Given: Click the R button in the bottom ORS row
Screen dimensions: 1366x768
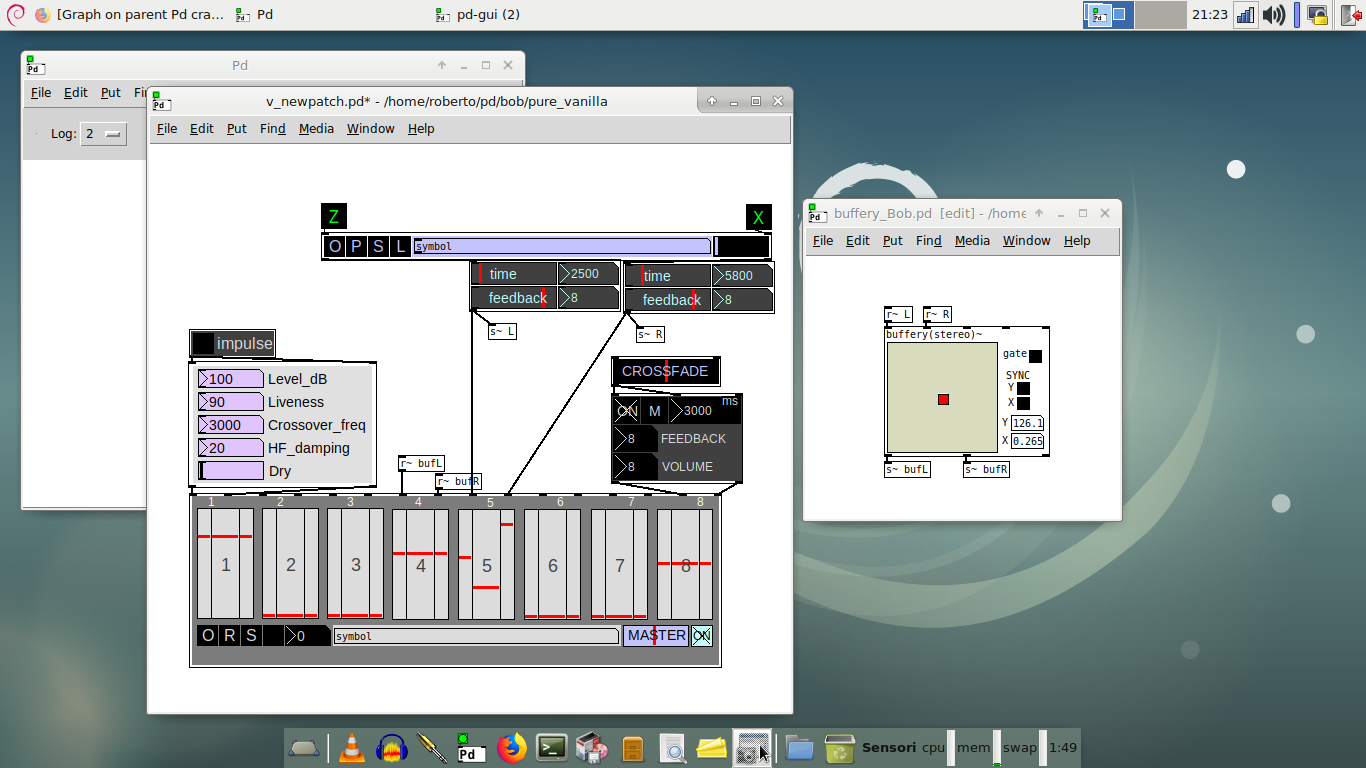Looking at the screenshot, I should (230, 636).
